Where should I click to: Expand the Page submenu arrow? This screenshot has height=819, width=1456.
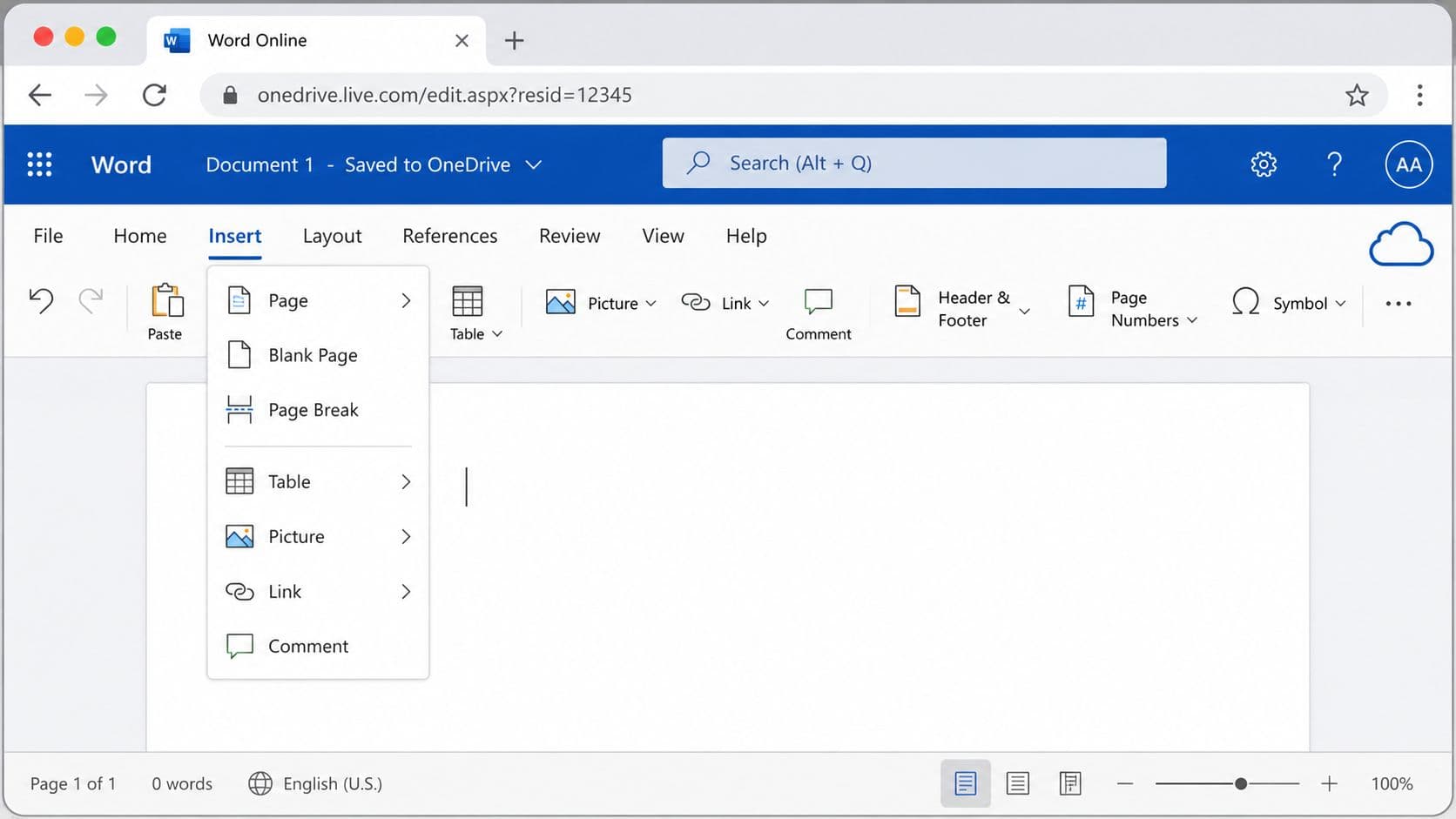[406, 301]
